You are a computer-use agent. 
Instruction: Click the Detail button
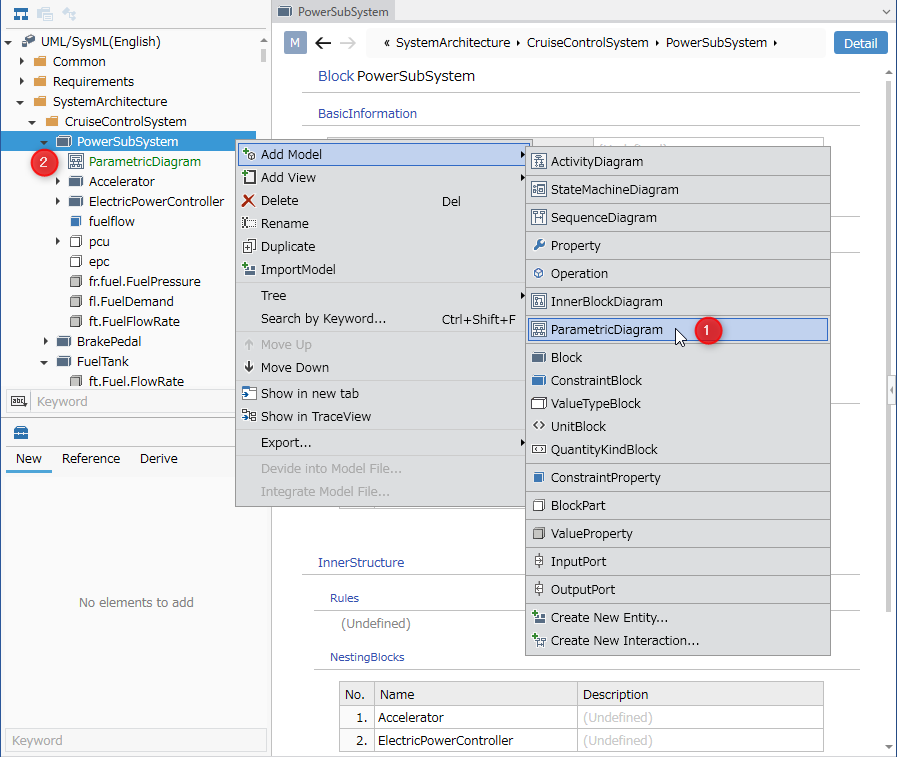(860, 43)
